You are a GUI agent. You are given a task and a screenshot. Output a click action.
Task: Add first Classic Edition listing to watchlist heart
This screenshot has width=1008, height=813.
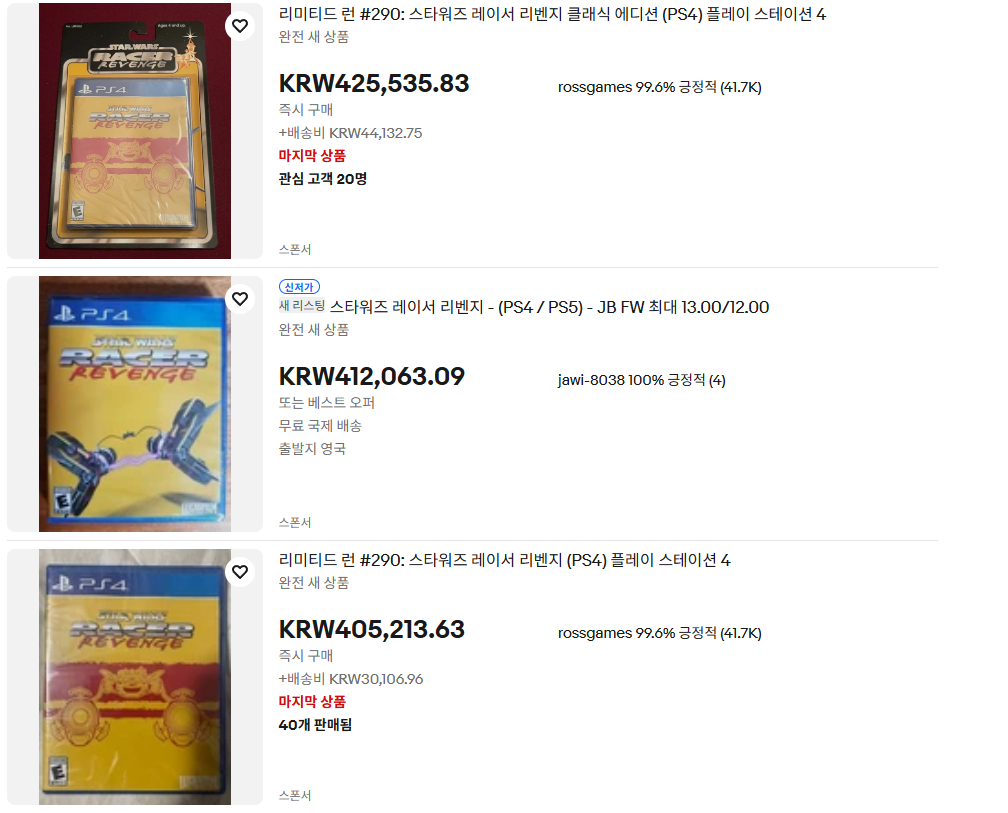(240, 26)
